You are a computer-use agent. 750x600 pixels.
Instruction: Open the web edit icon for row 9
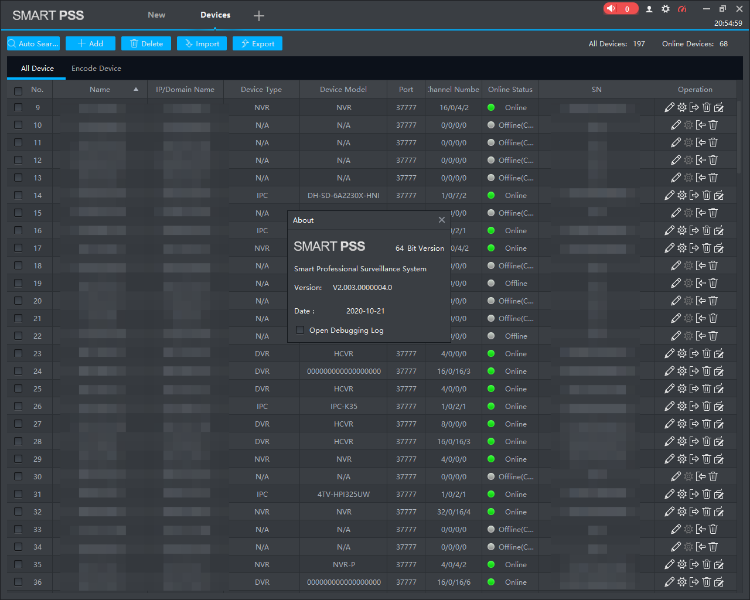(719, 108)
